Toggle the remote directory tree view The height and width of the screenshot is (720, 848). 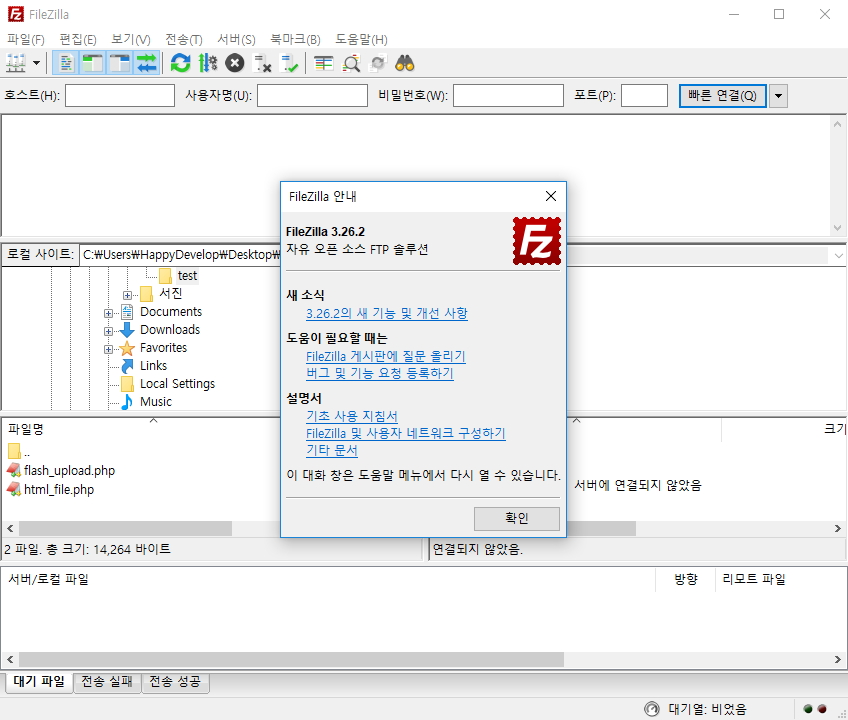120,63
